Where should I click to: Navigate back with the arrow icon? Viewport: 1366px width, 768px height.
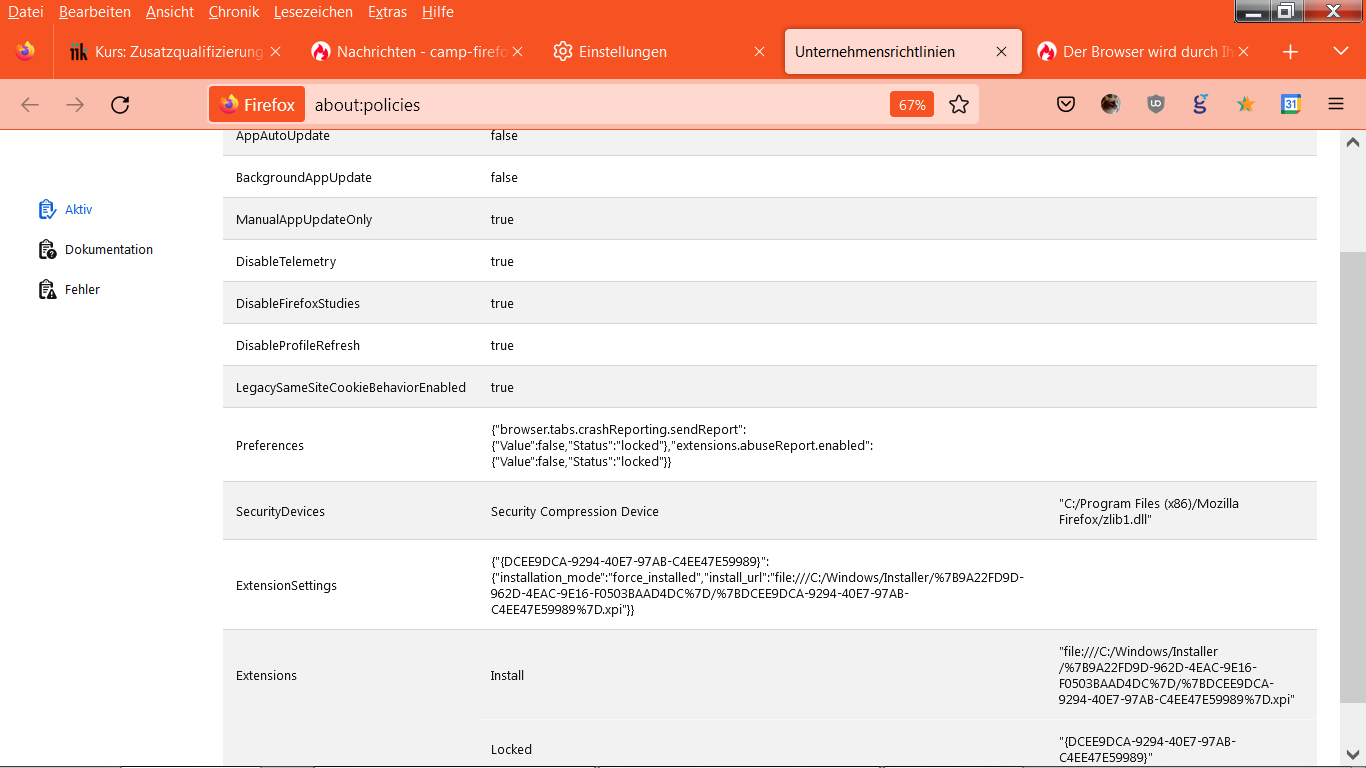[x=30, y=104]
